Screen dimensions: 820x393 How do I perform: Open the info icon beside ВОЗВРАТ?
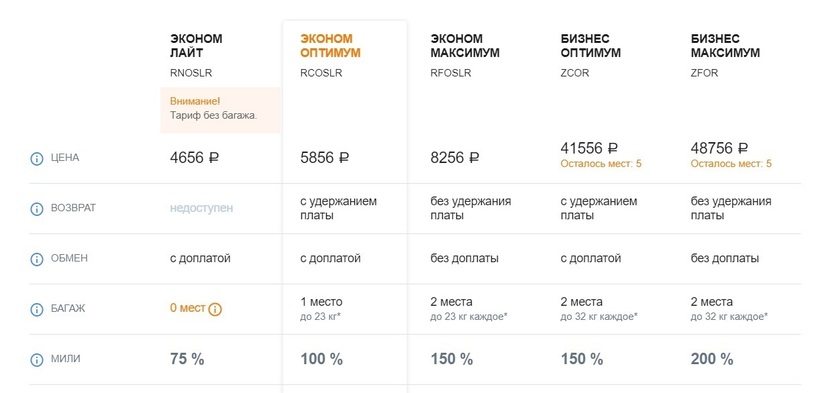[37, 209]
